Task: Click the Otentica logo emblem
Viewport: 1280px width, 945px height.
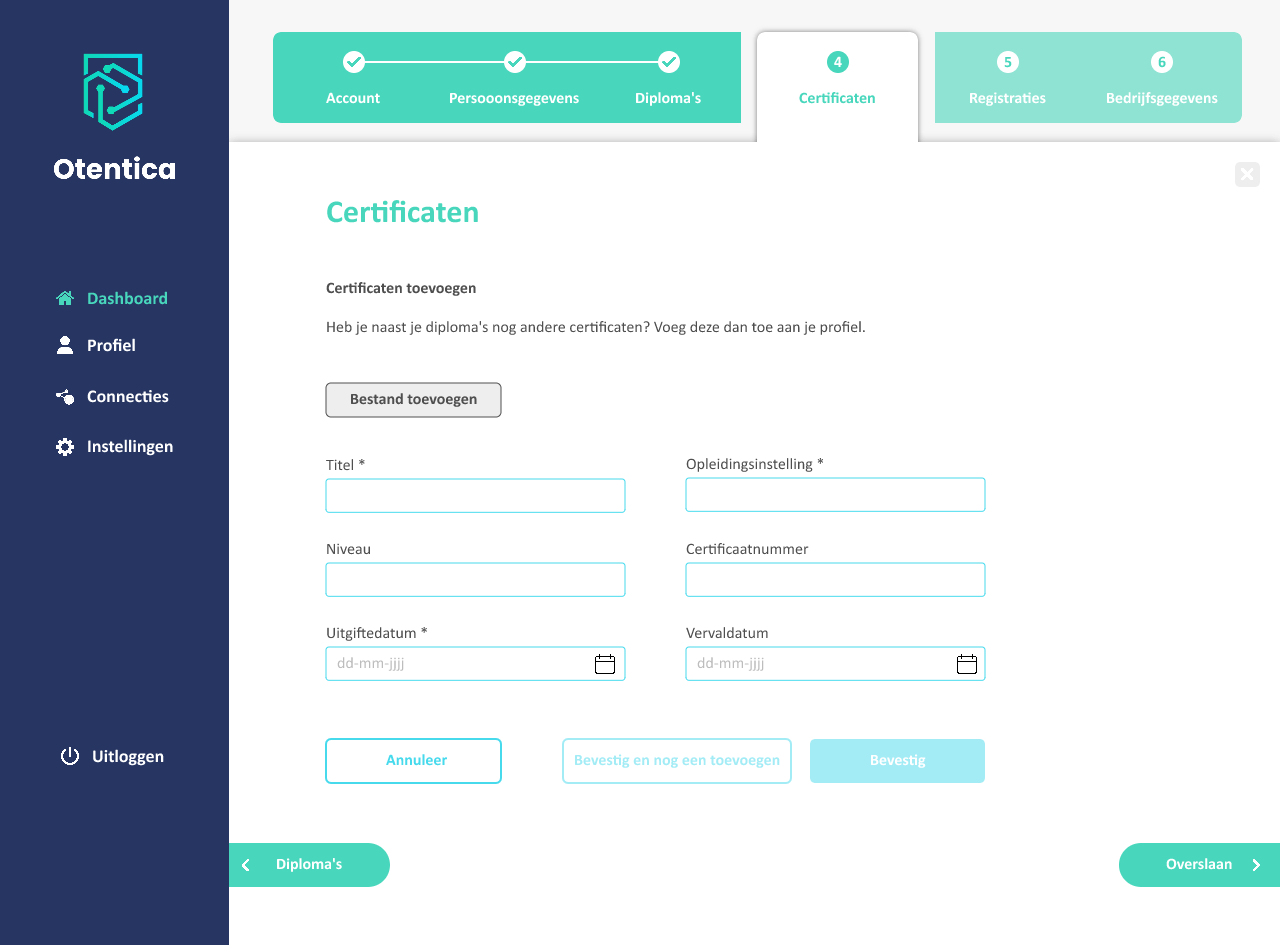Action: 113,92
